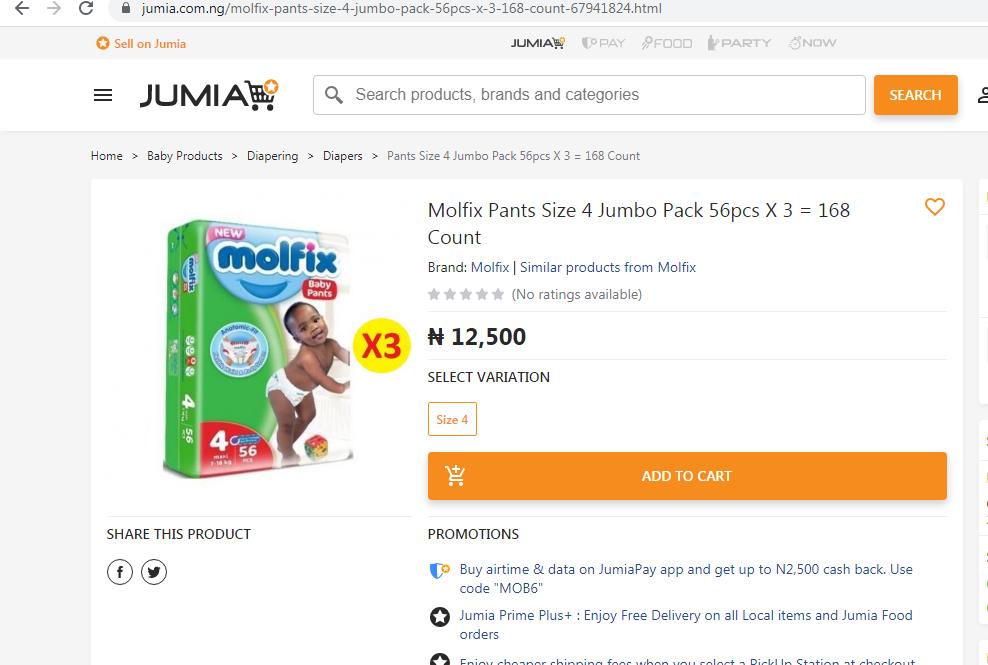Go to the Baby Products breadcrumb
Screen dimensions: 988x665
click(184, 156)
